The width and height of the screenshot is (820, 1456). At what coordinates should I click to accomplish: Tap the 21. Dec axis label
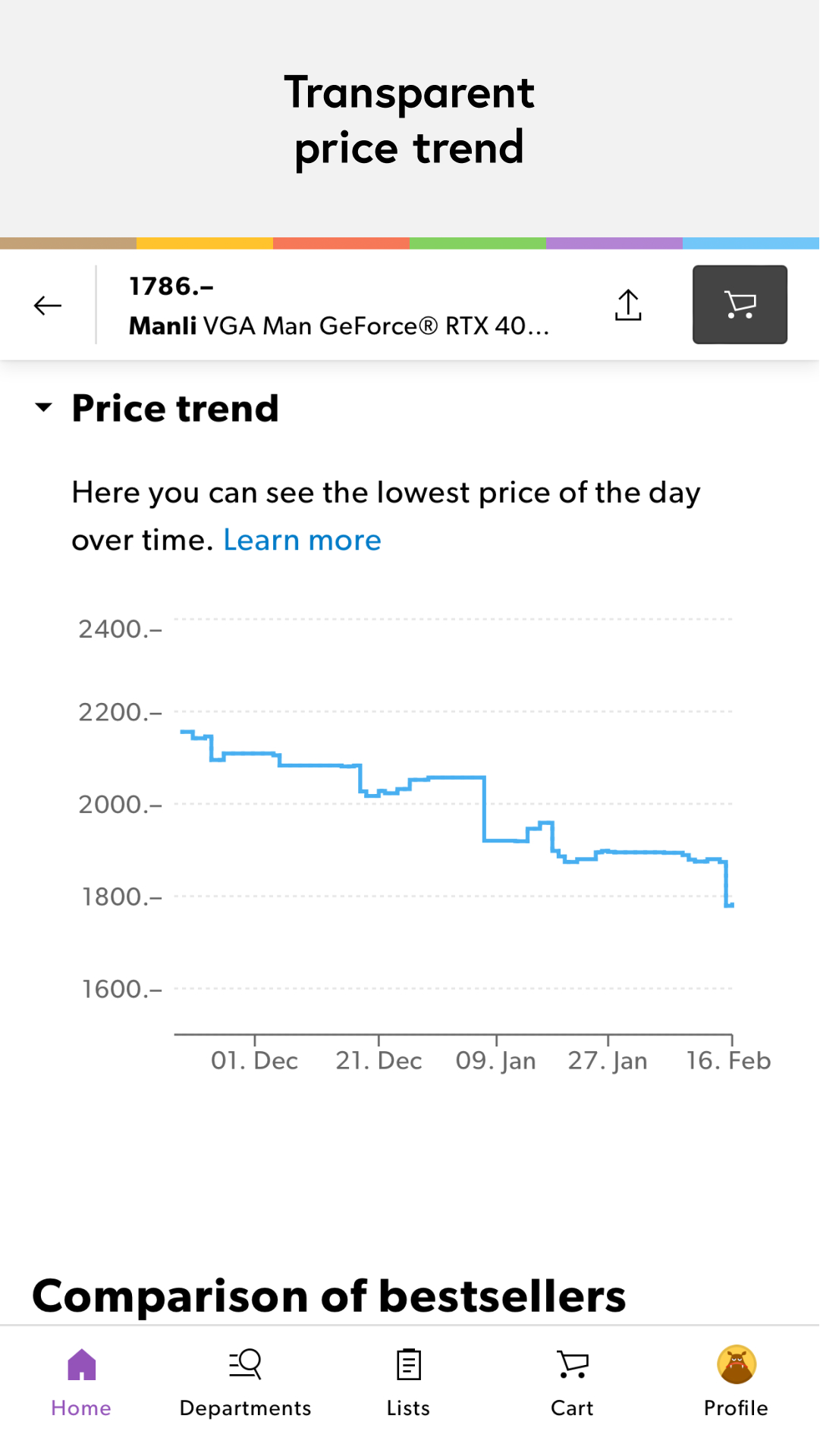(x=379, y=1060)
